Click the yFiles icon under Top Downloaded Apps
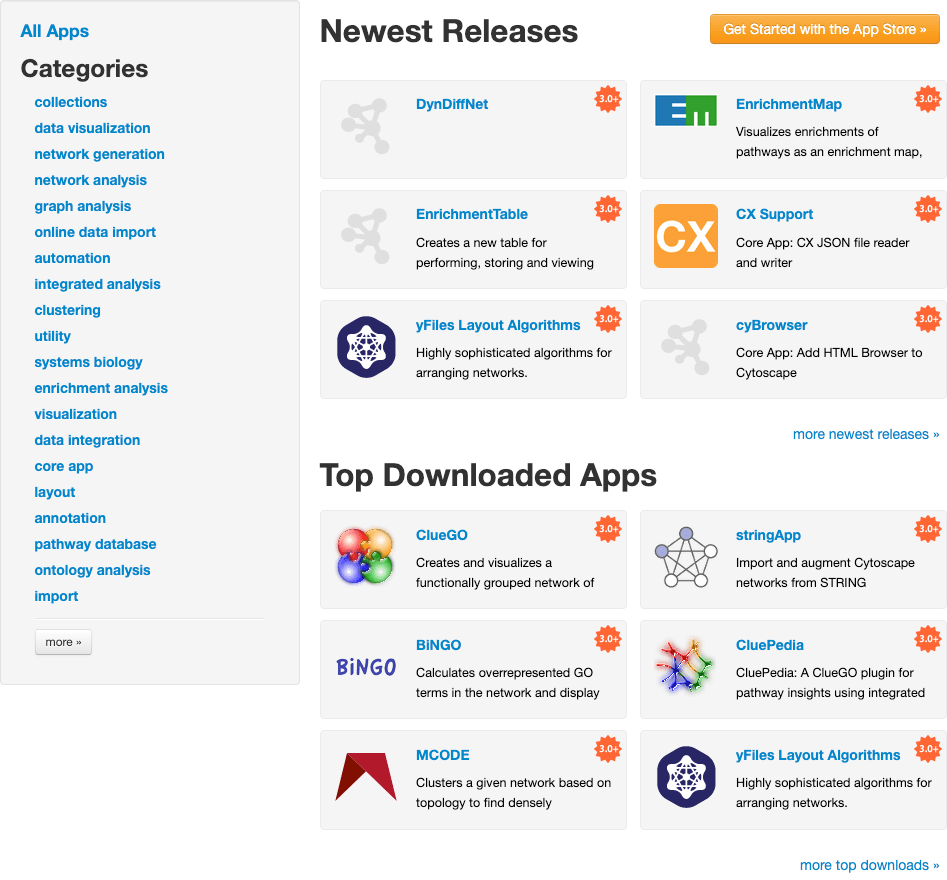The width and height of the screenshot is (947, 880). 686,777
